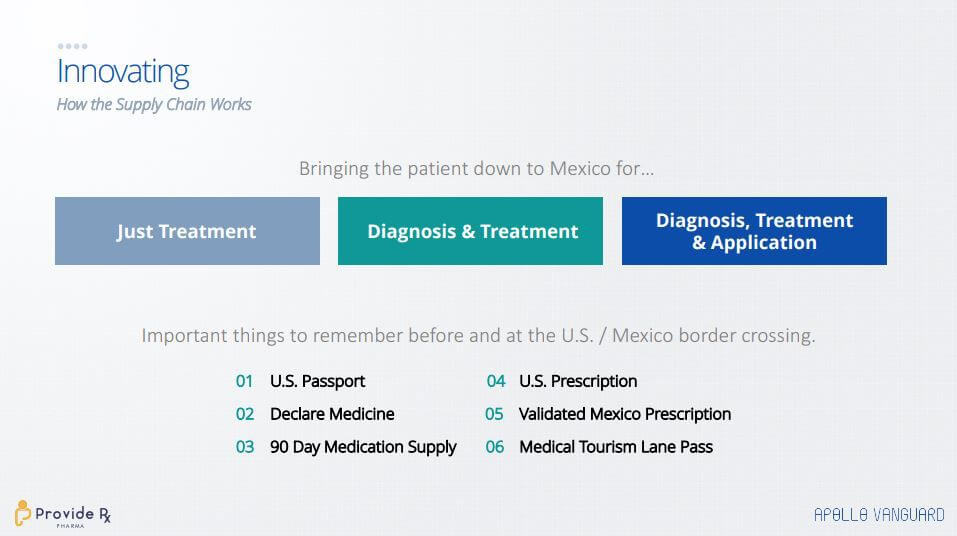The height and width of the screenshot is (536, 957).
Task: Click number 02 beside Declare Medicine
Action: click(245, 414)
